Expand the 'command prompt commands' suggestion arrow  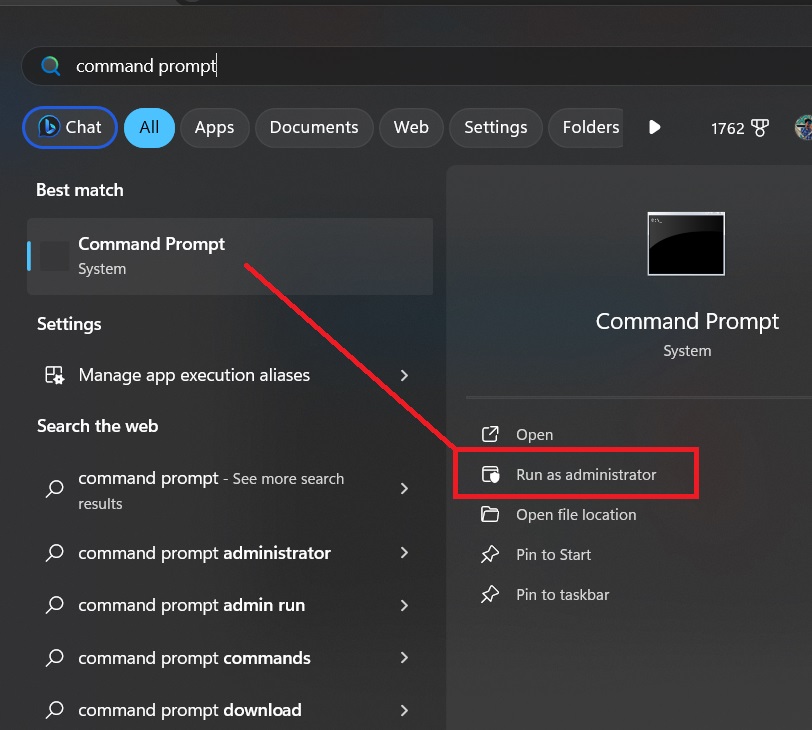tap(404, 658)
